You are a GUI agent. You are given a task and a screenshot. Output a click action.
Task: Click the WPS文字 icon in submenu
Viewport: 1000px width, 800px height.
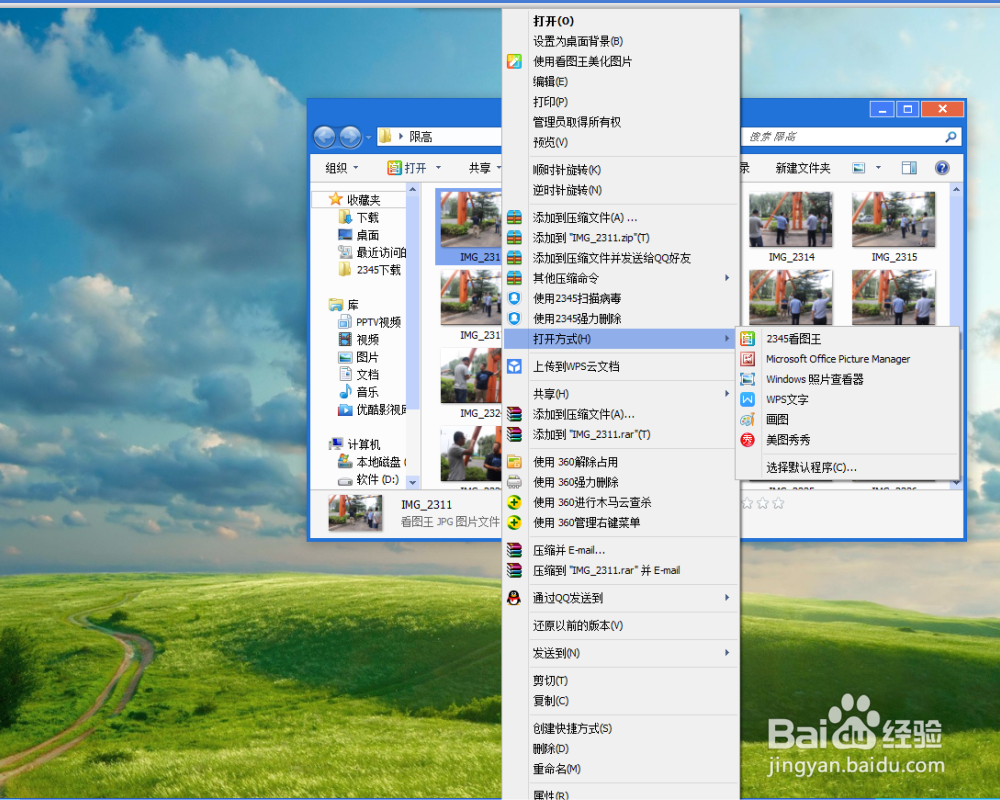(x=747, y=399)
